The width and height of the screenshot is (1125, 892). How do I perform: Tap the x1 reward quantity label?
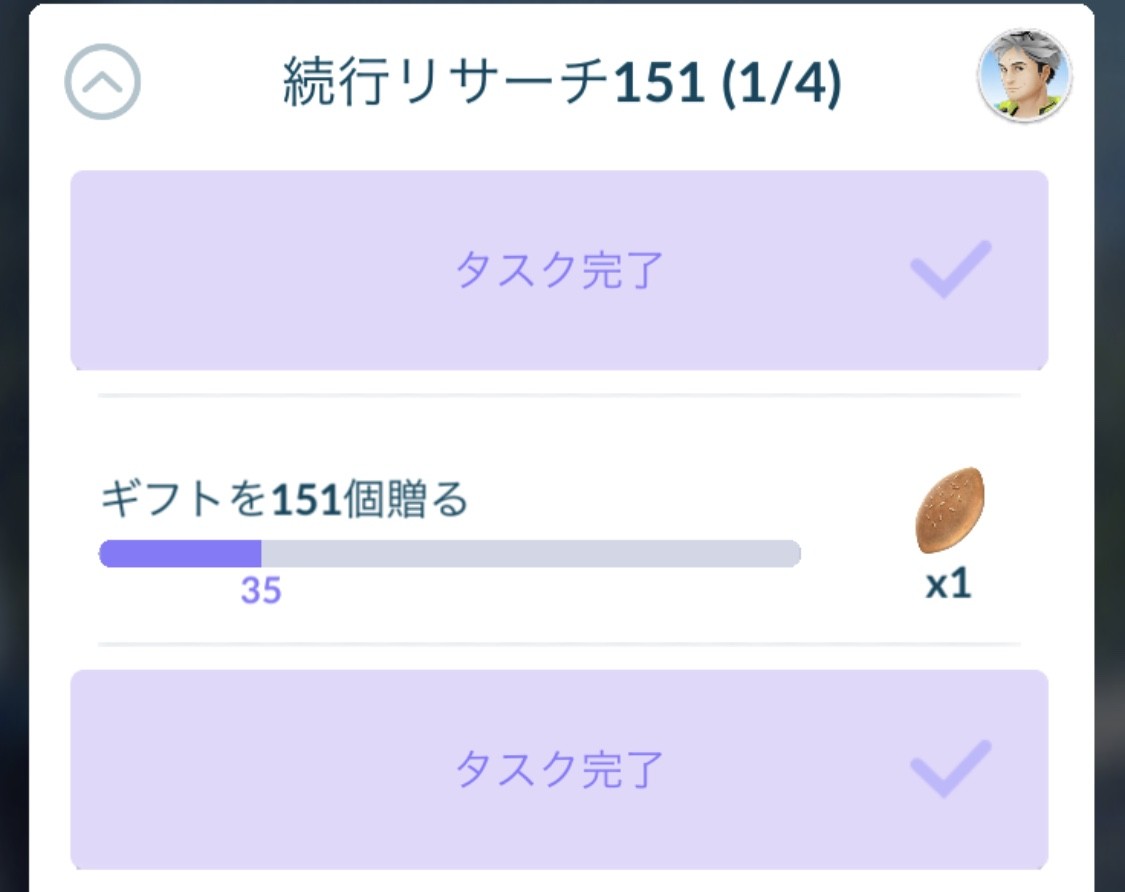click(x=948, y=585)
